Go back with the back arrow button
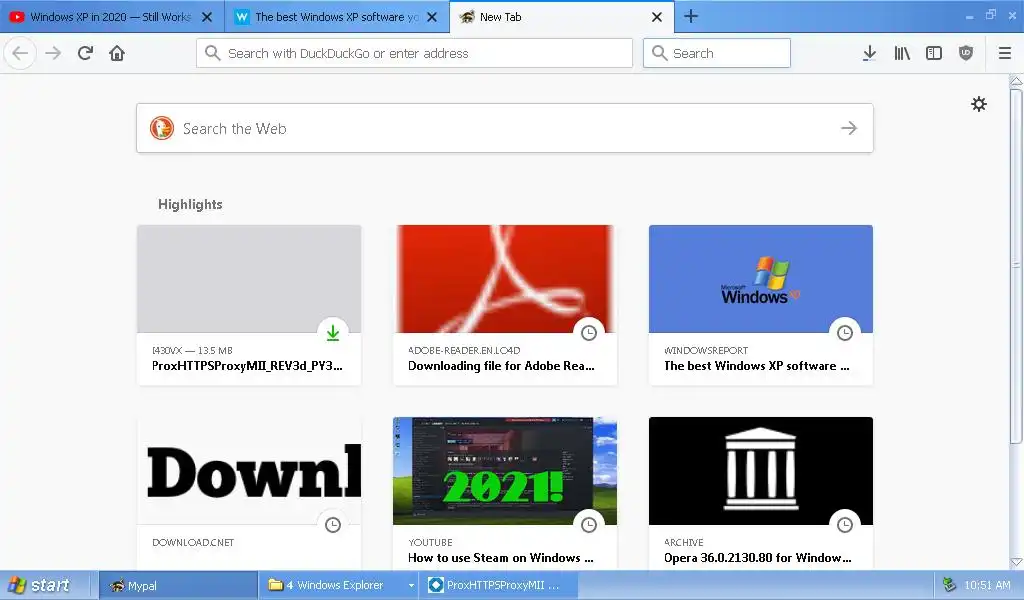This screenshot has width=1024, height=600. tap(20, 53)
